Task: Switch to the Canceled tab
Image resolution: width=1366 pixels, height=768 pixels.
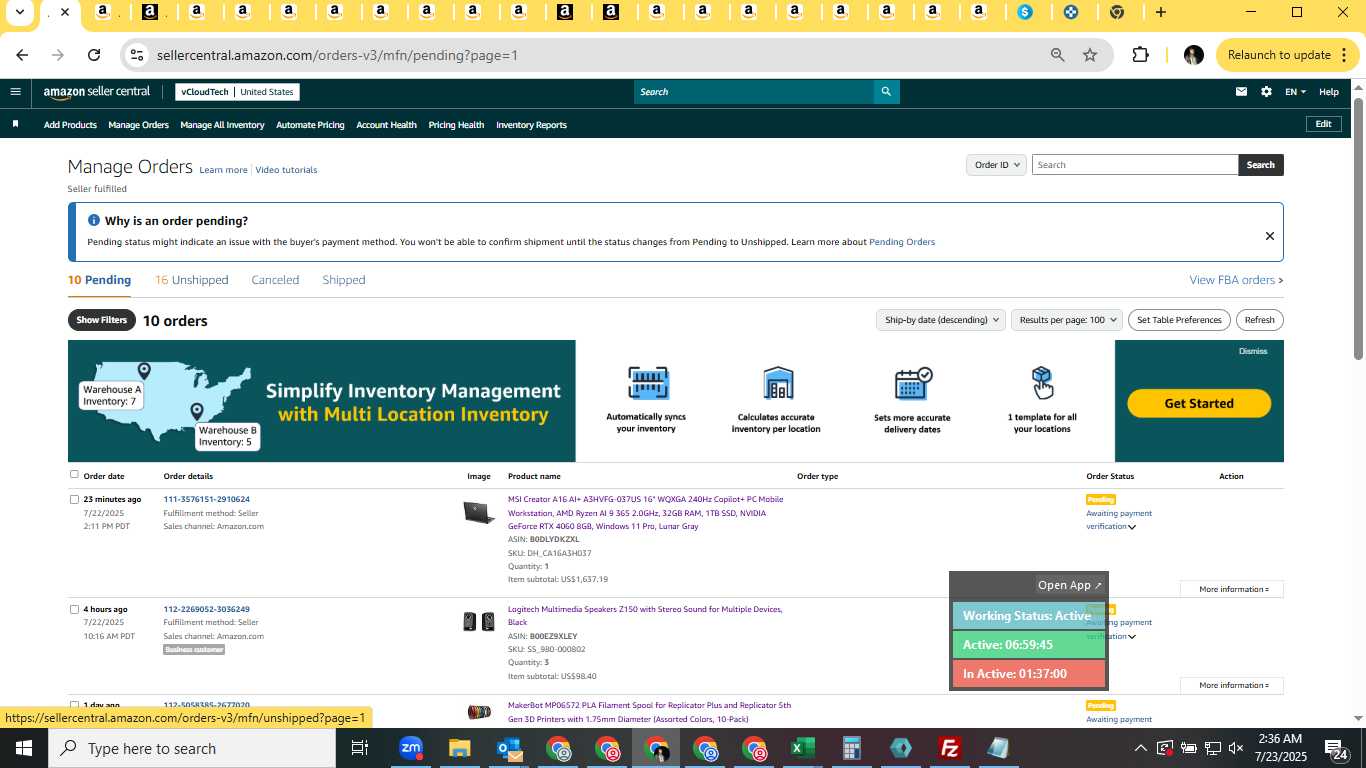Action: pos(275,280)
